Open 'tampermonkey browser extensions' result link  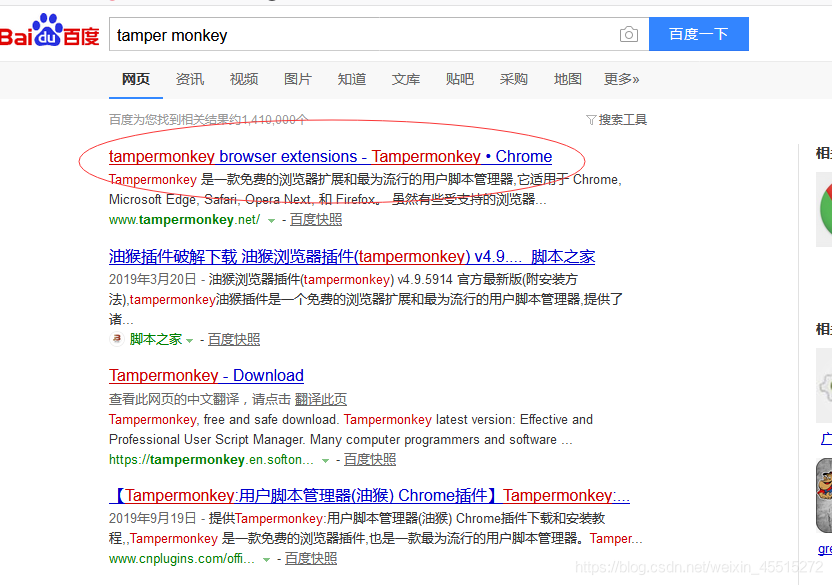(x=330, y=157)
